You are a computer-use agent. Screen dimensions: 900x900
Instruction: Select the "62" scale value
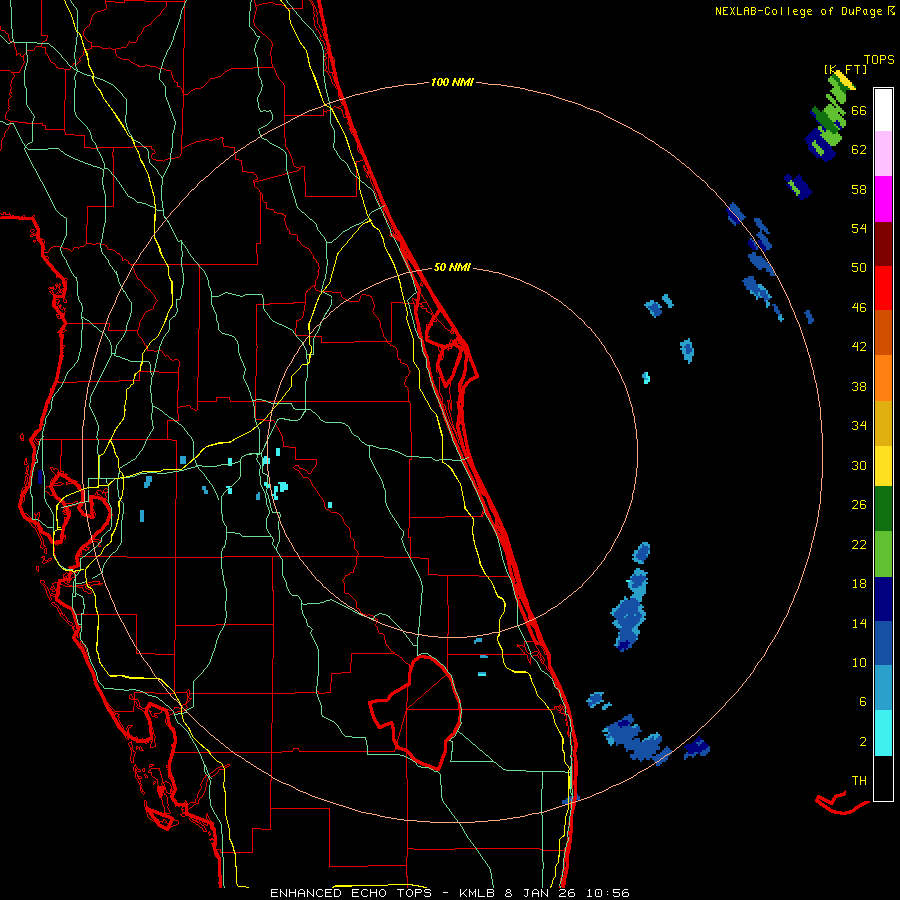tap(859, 150)
